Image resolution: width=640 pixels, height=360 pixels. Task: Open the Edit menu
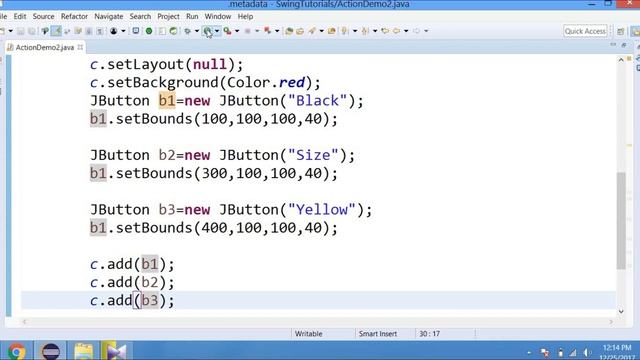(20, 16)
